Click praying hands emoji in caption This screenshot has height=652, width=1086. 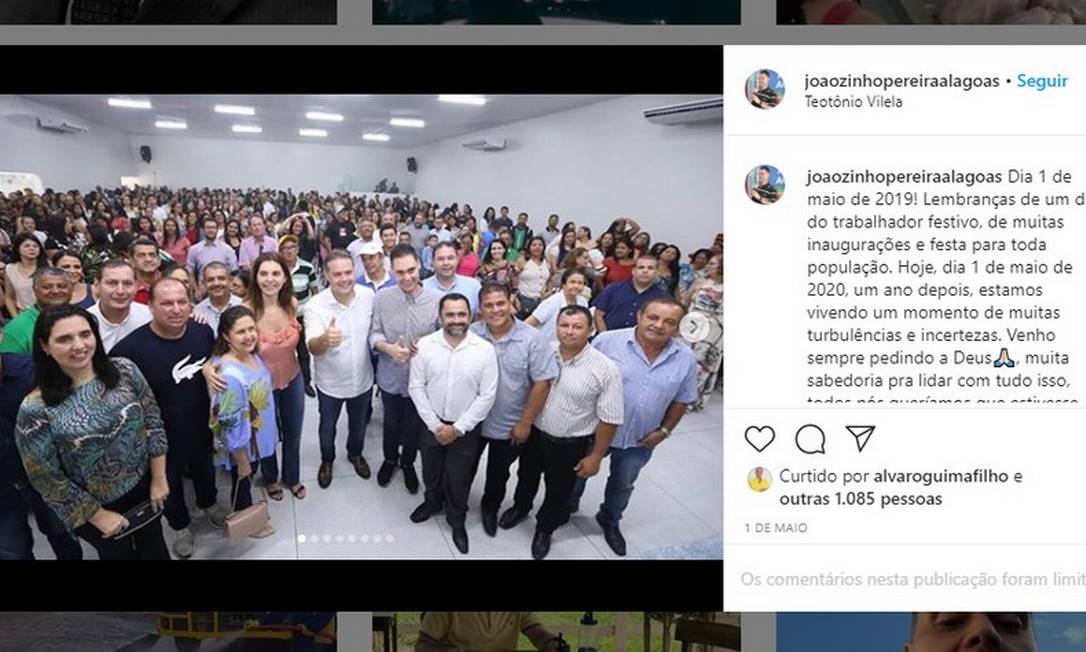1004,358
